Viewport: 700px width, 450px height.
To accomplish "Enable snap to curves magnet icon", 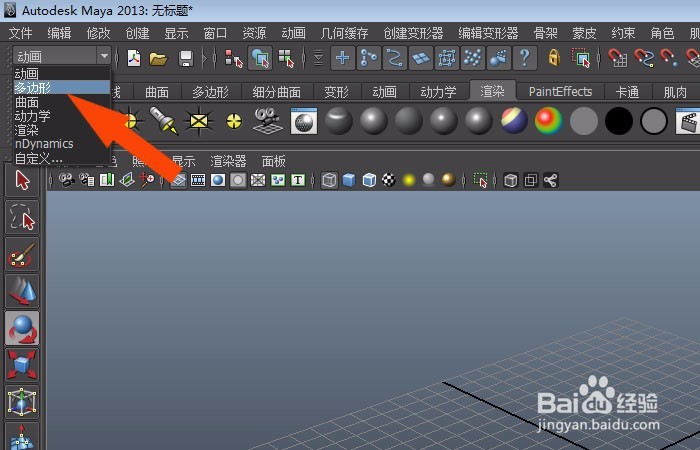I will [x=643, y=58].
